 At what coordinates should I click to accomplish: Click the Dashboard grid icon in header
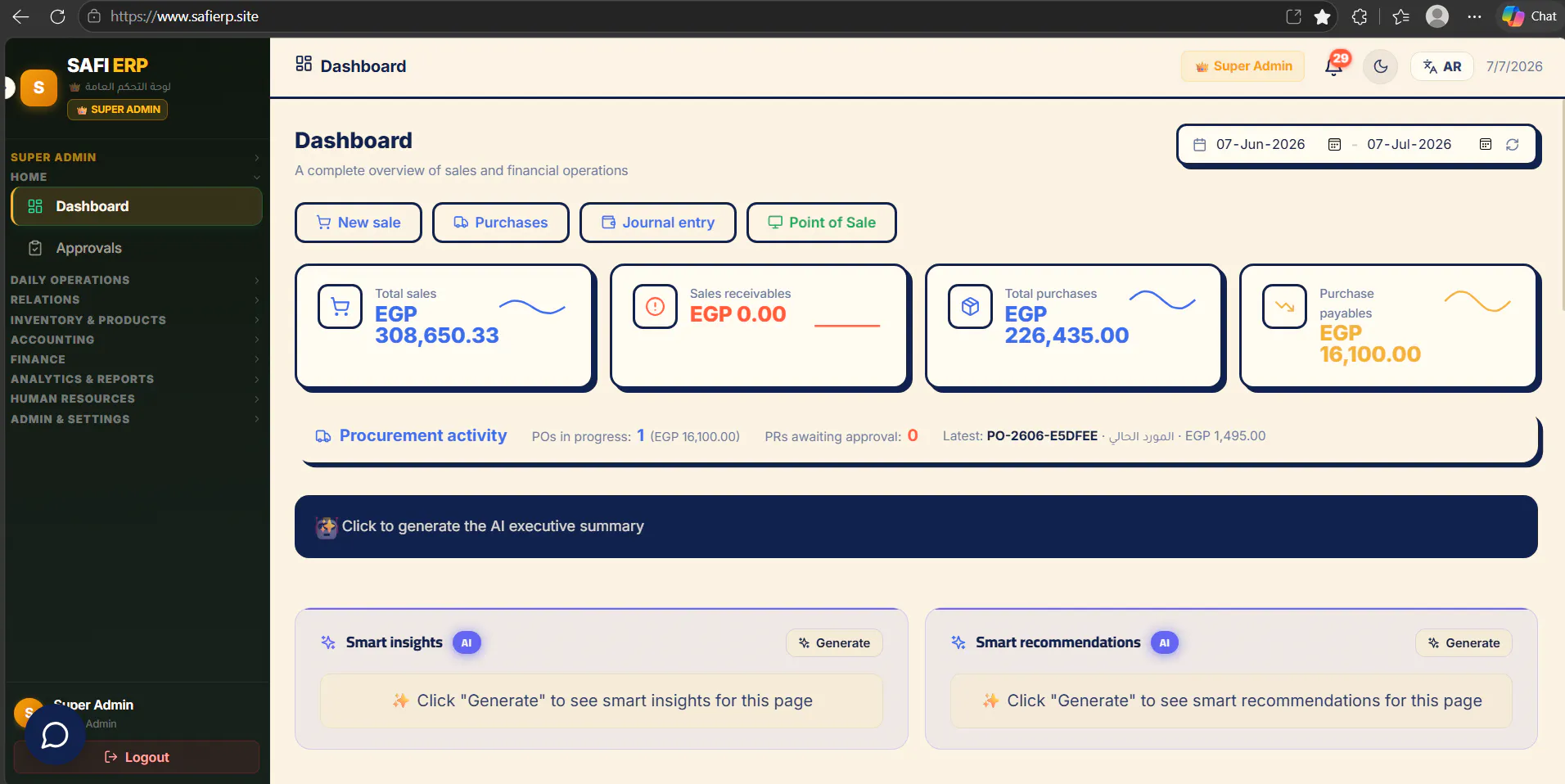(x=304, y=64)
